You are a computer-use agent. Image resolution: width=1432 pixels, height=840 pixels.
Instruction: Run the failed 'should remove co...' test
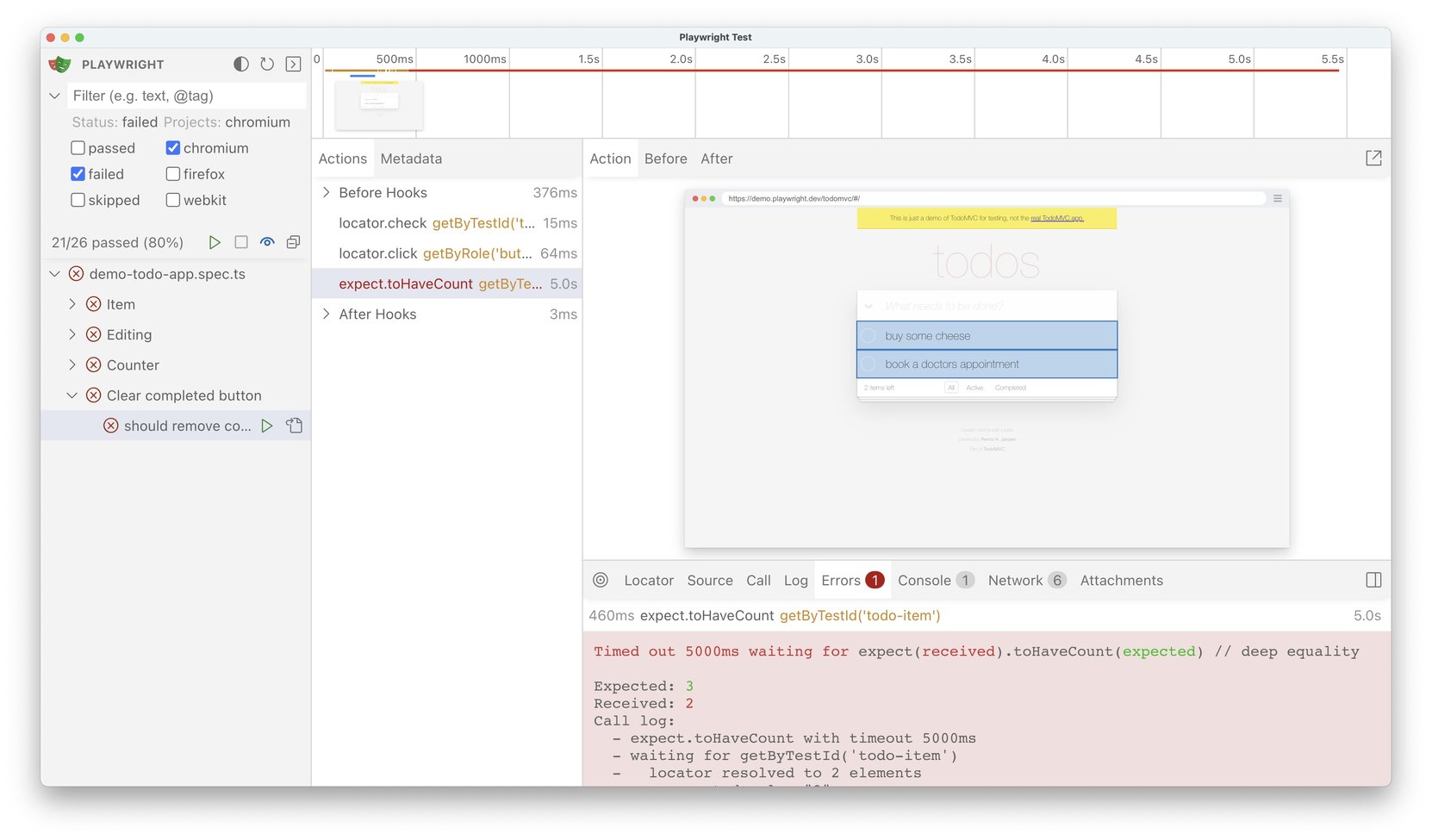tap(267, 425)
